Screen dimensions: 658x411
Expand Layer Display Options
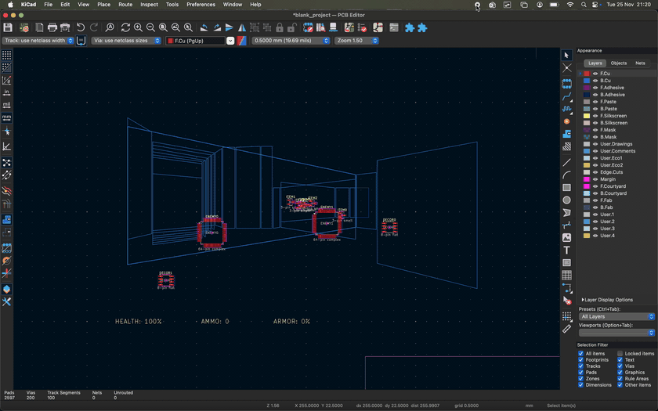click(x=607, y=299)
